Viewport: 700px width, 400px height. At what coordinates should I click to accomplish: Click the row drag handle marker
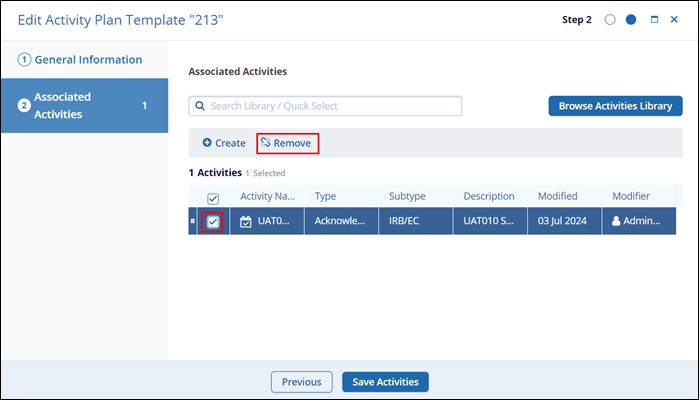192,221
